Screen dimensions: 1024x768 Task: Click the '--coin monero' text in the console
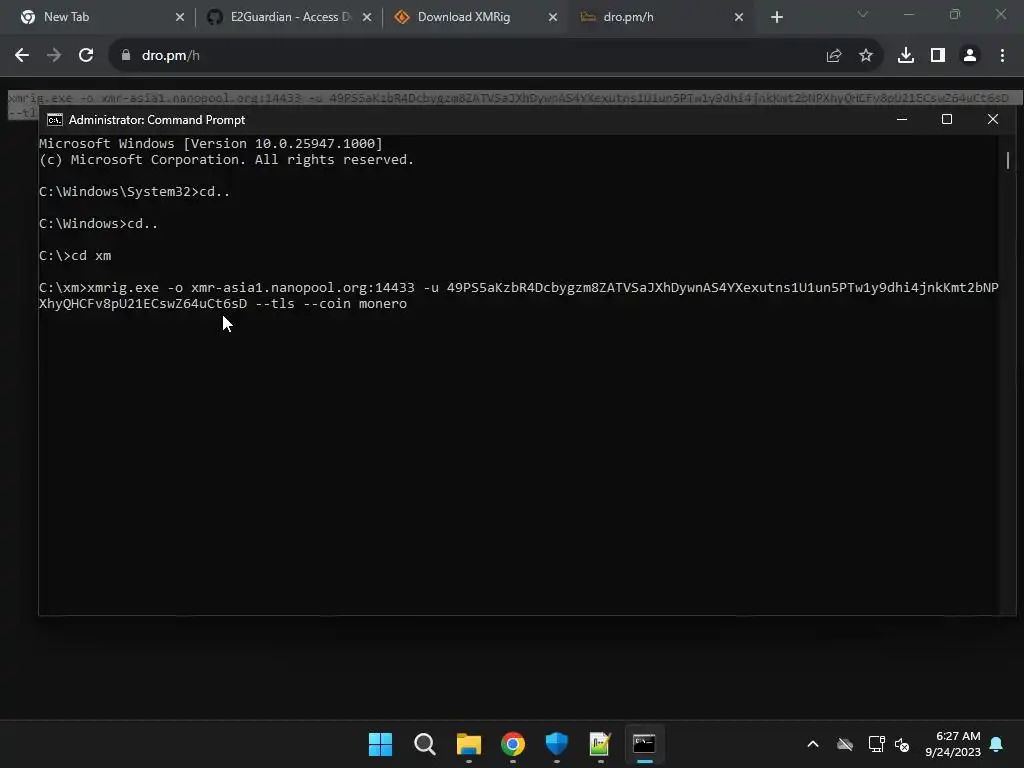355,304
